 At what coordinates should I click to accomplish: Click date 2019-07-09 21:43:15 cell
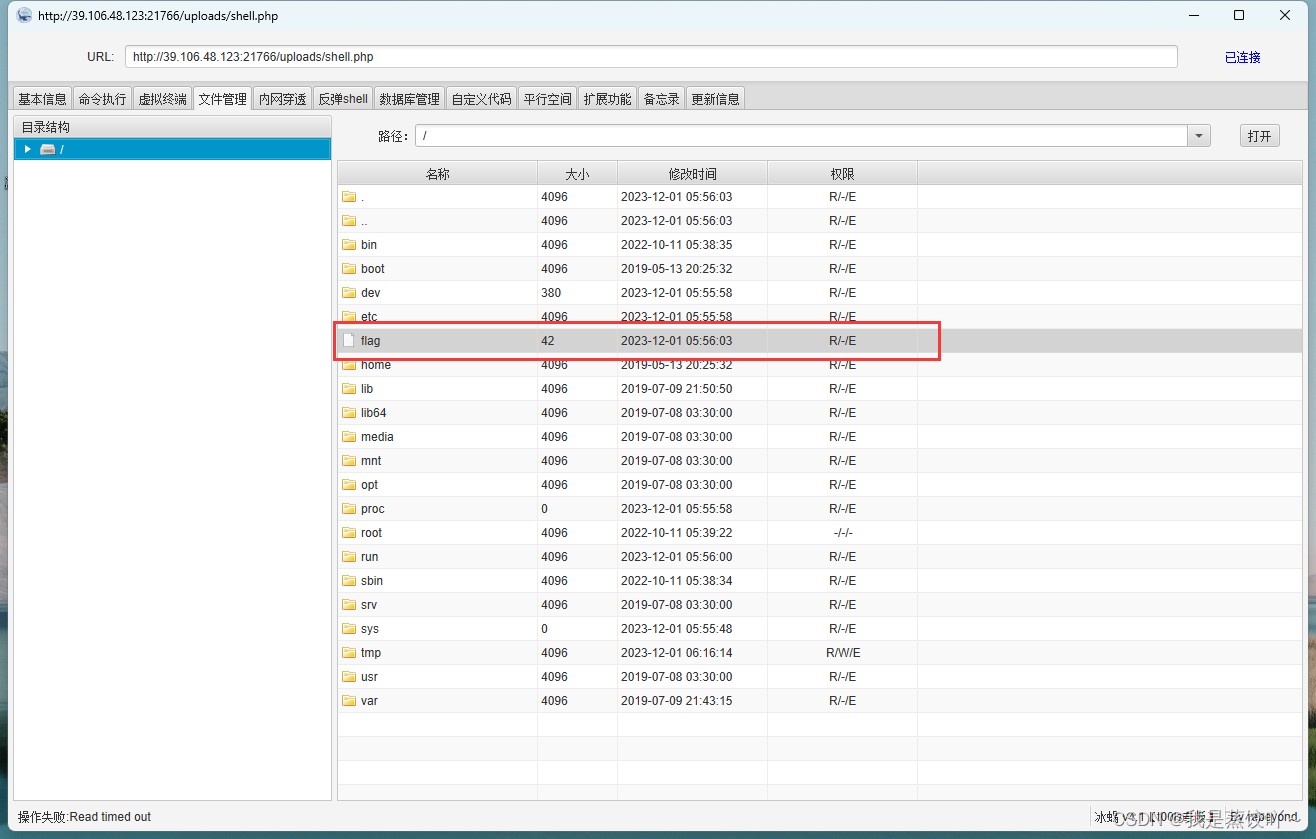(x=676, y=701)
